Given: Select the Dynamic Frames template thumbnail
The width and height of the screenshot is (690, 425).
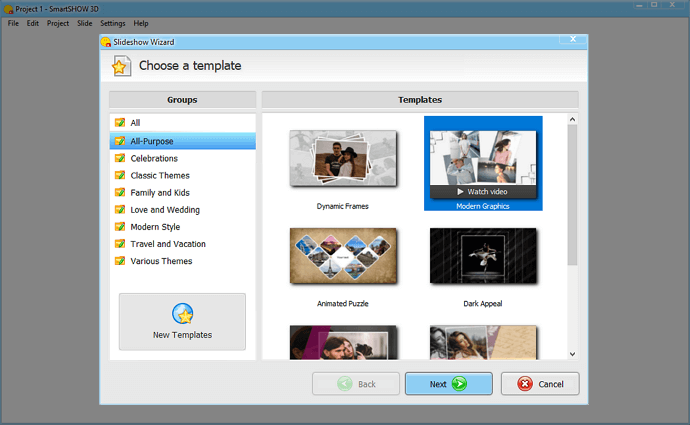Looking at the screenshot, I should pyautogui.click(x=343, y=158).
